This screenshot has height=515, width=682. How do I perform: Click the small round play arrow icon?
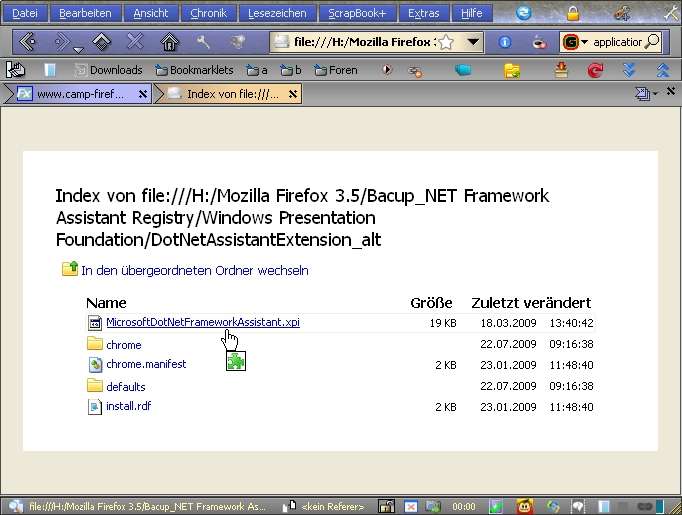point(387,70)
